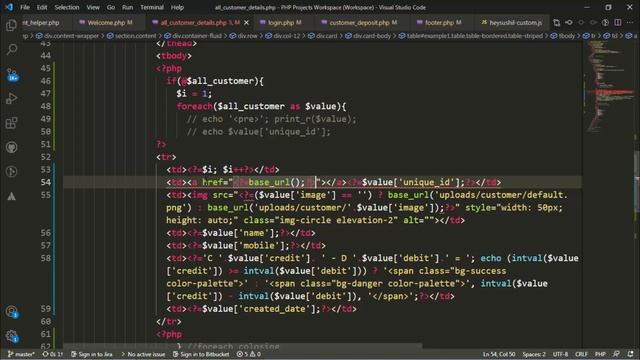Open the Accounts icon in activity bar

pos(11,312)
